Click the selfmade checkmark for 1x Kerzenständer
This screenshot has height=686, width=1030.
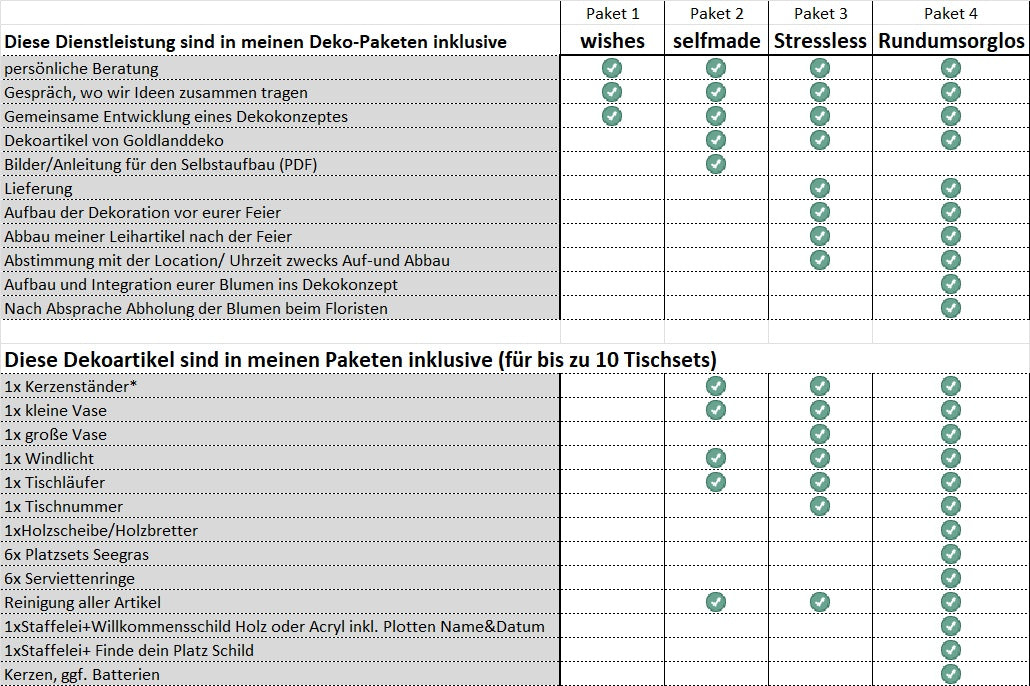pyautogui.click(x=716, y=386)
